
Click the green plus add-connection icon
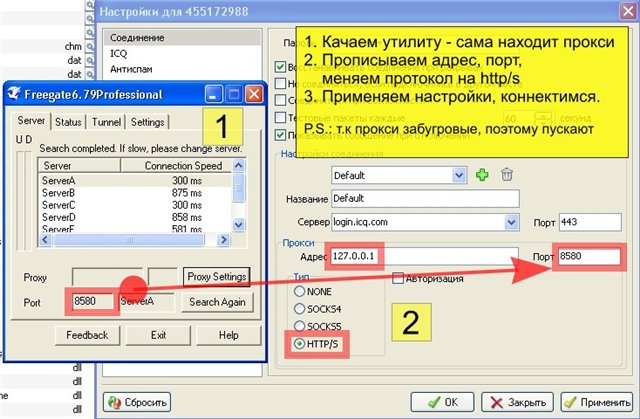tap(482, 175)
